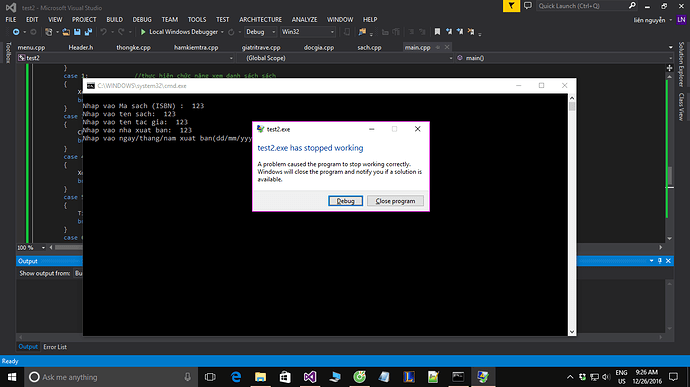
Task: Switch to the Error List tab
Action: (55, 347)
